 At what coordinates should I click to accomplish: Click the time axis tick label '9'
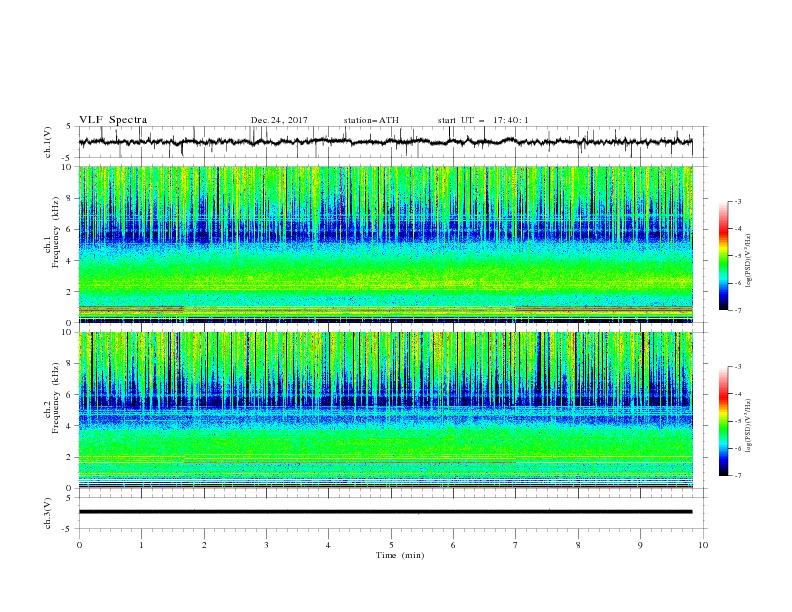pyautogui.click(x=640, y=545)
